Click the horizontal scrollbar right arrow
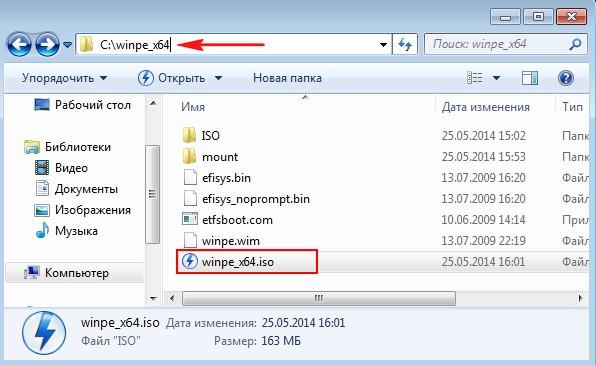 [580, 298]
